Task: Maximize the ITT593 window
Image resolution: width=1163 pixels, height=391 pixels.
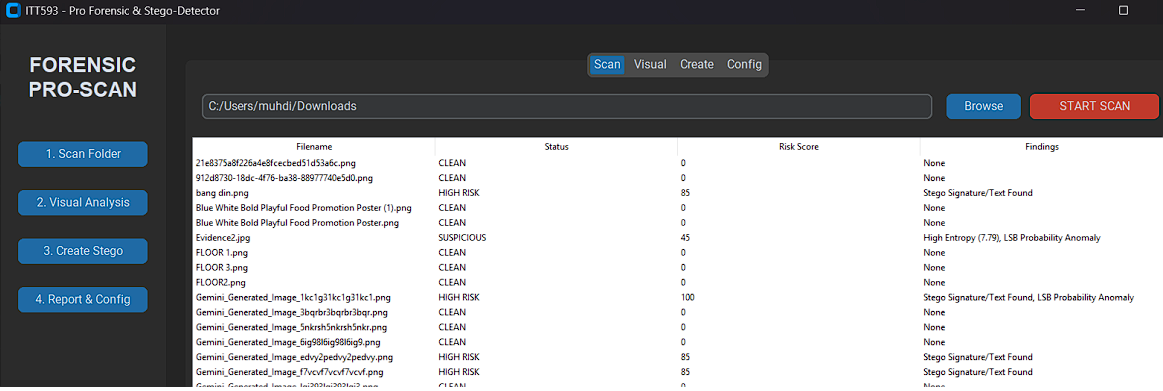Action: point(1123,10)
